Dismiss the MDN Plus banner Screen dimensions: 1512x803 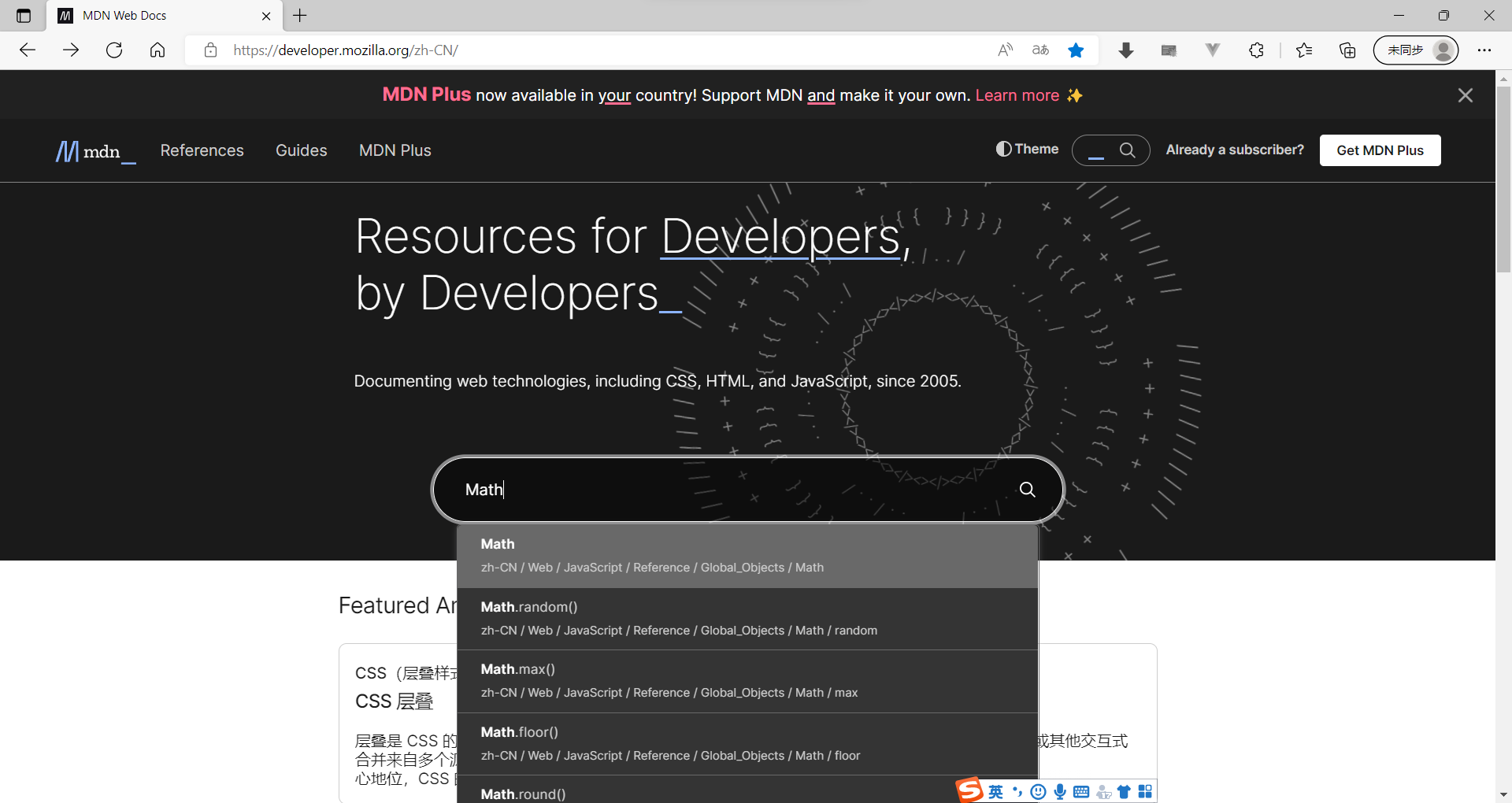pyautogui.click(x=1466, y=95)
